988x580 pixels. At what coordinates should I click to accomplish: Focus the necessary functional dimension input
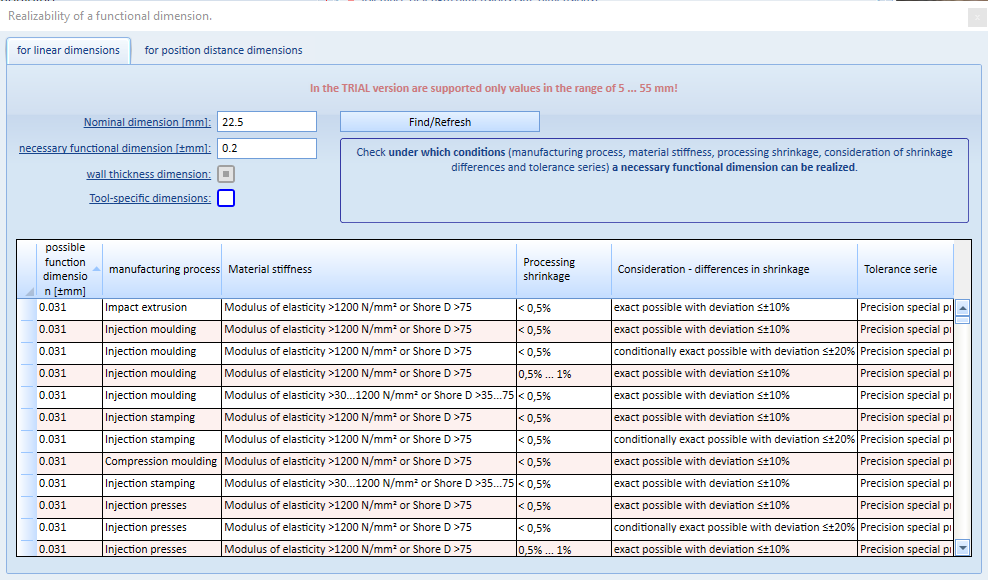pos(267,148)
